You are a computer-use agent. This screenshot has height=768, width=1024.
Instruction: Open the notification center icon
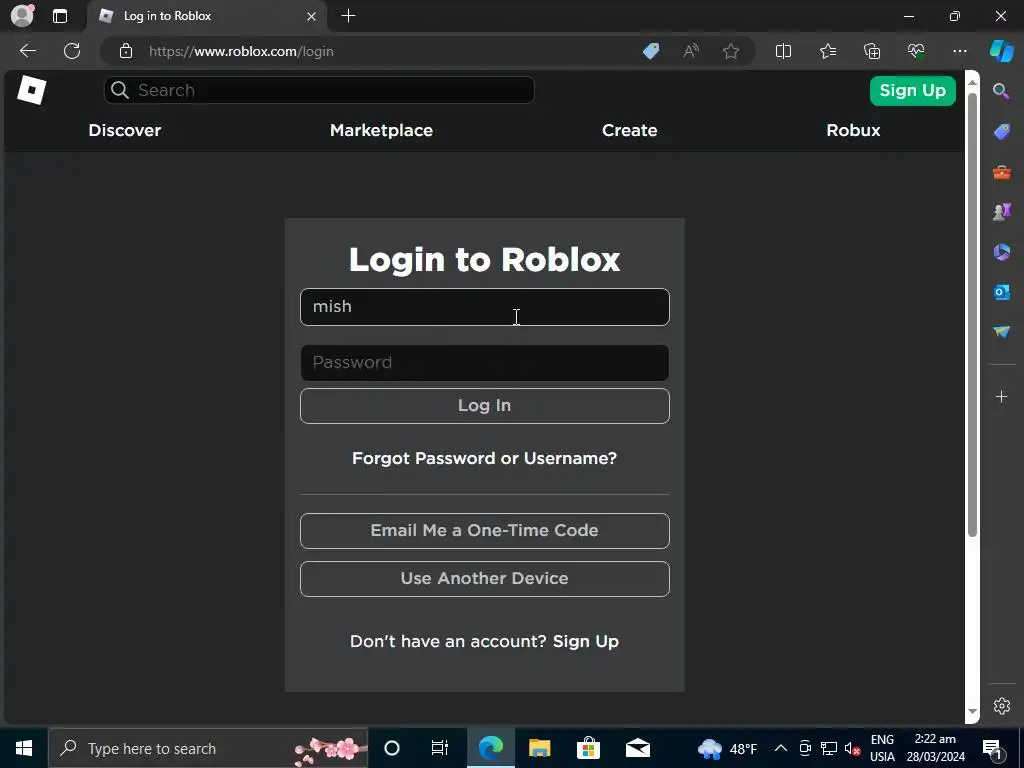click(993, 748)
